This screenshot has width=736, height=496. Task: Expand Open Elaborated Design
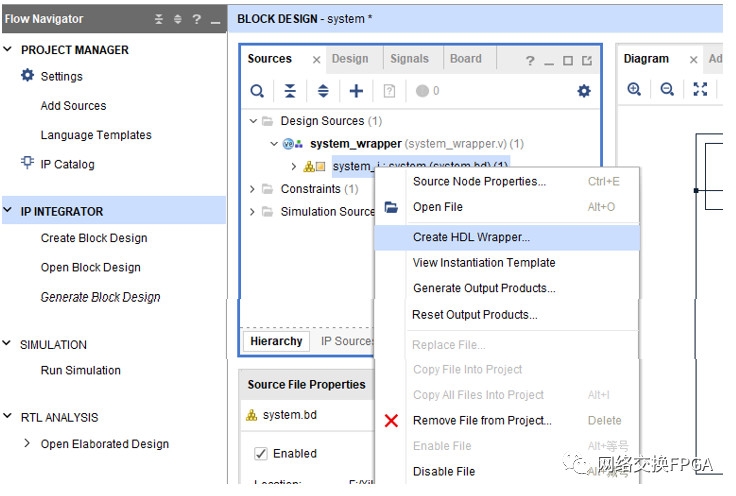(x=27, y=443)
